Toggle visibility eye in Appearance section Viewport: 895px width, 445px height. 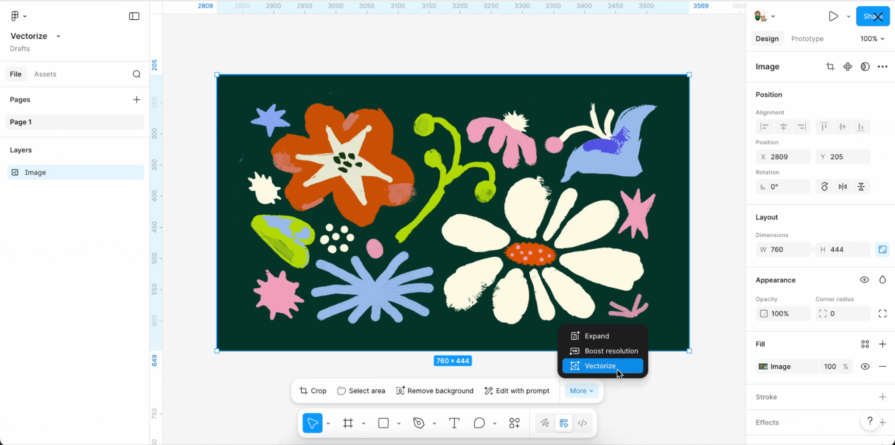point(865,280)
